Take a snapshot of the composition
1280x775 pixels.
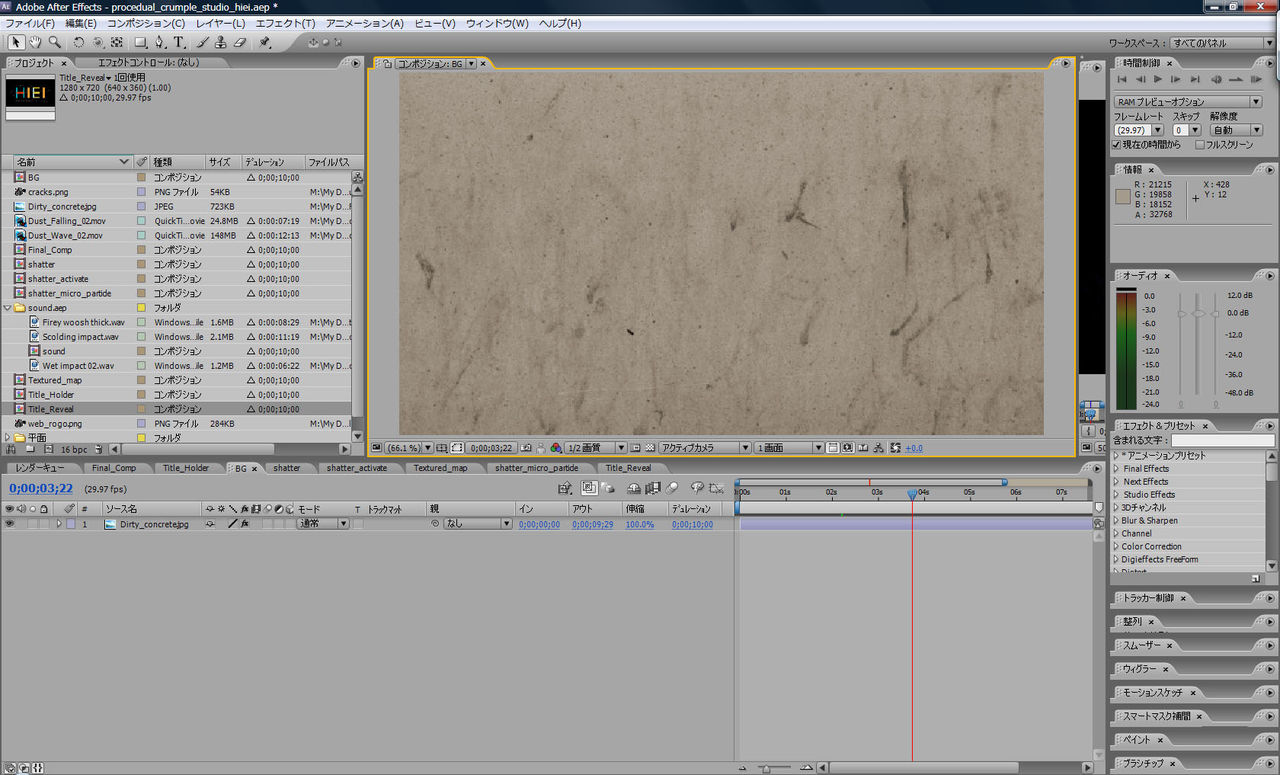click(525, 448)
